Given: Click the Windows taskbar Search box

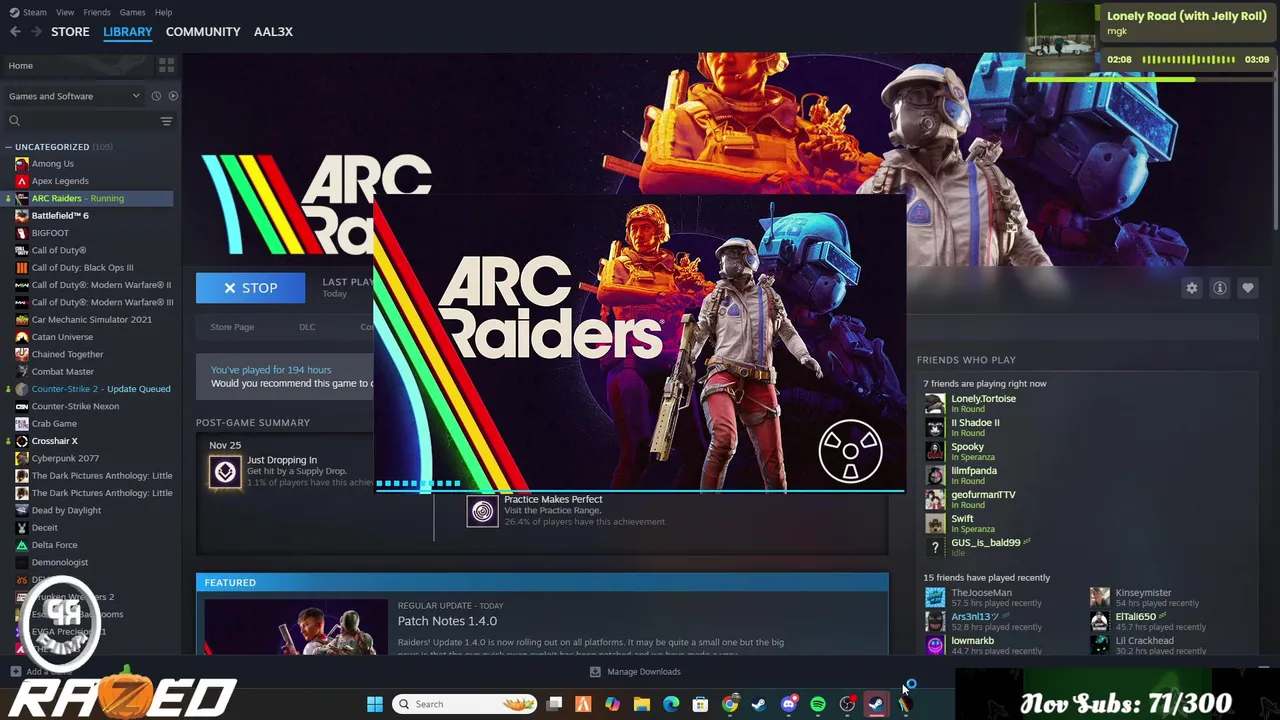Looking at the screenshot, I should [466, 704].
